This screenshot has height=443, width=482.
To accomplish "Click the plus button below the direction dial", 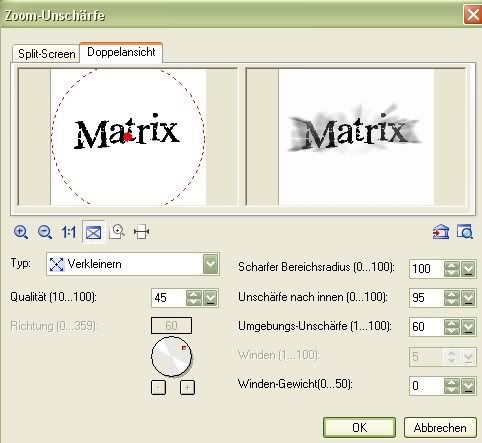I will pos(187,388).
